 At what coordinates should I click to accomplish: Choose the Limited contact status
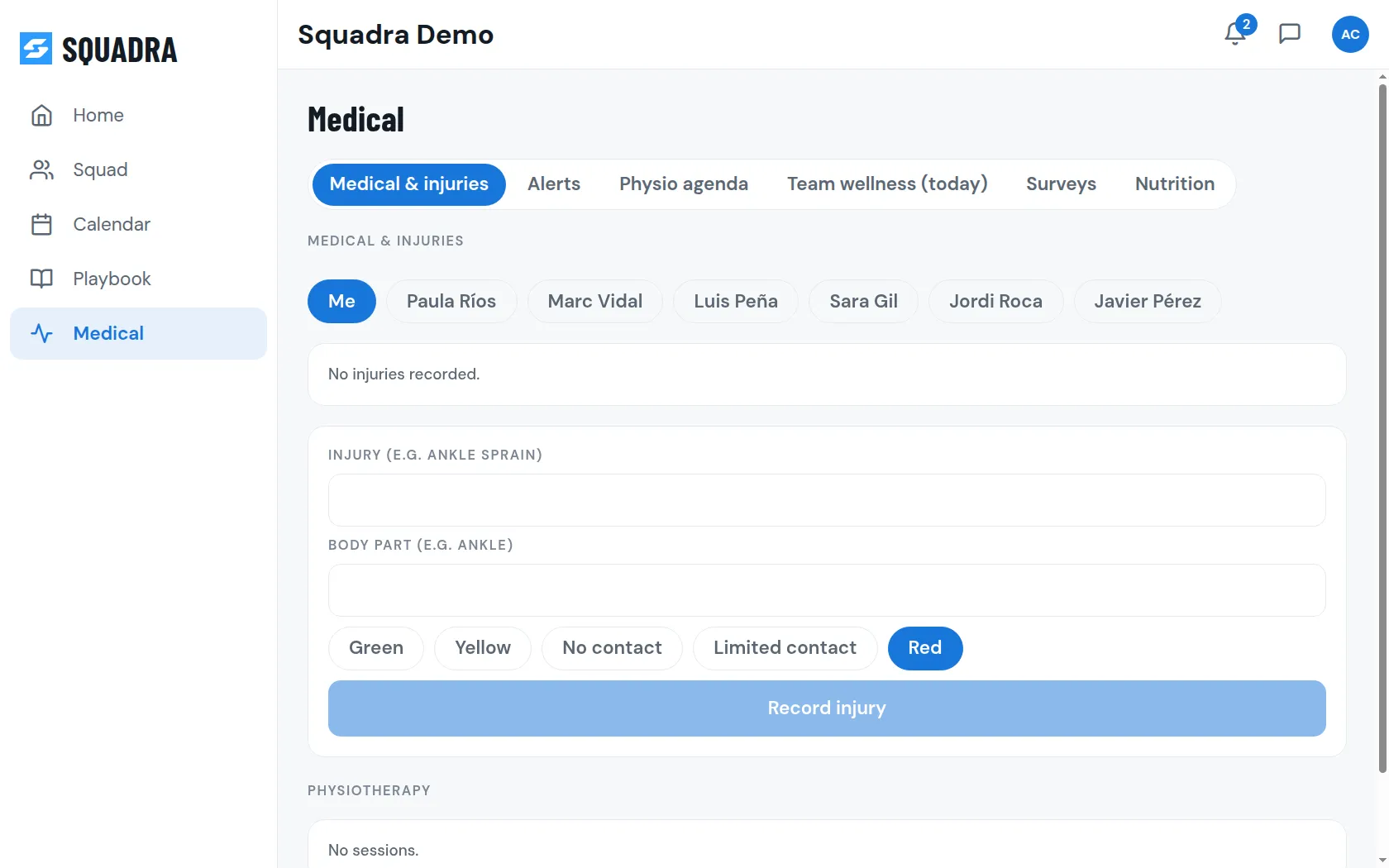click(x=785, y=648)
